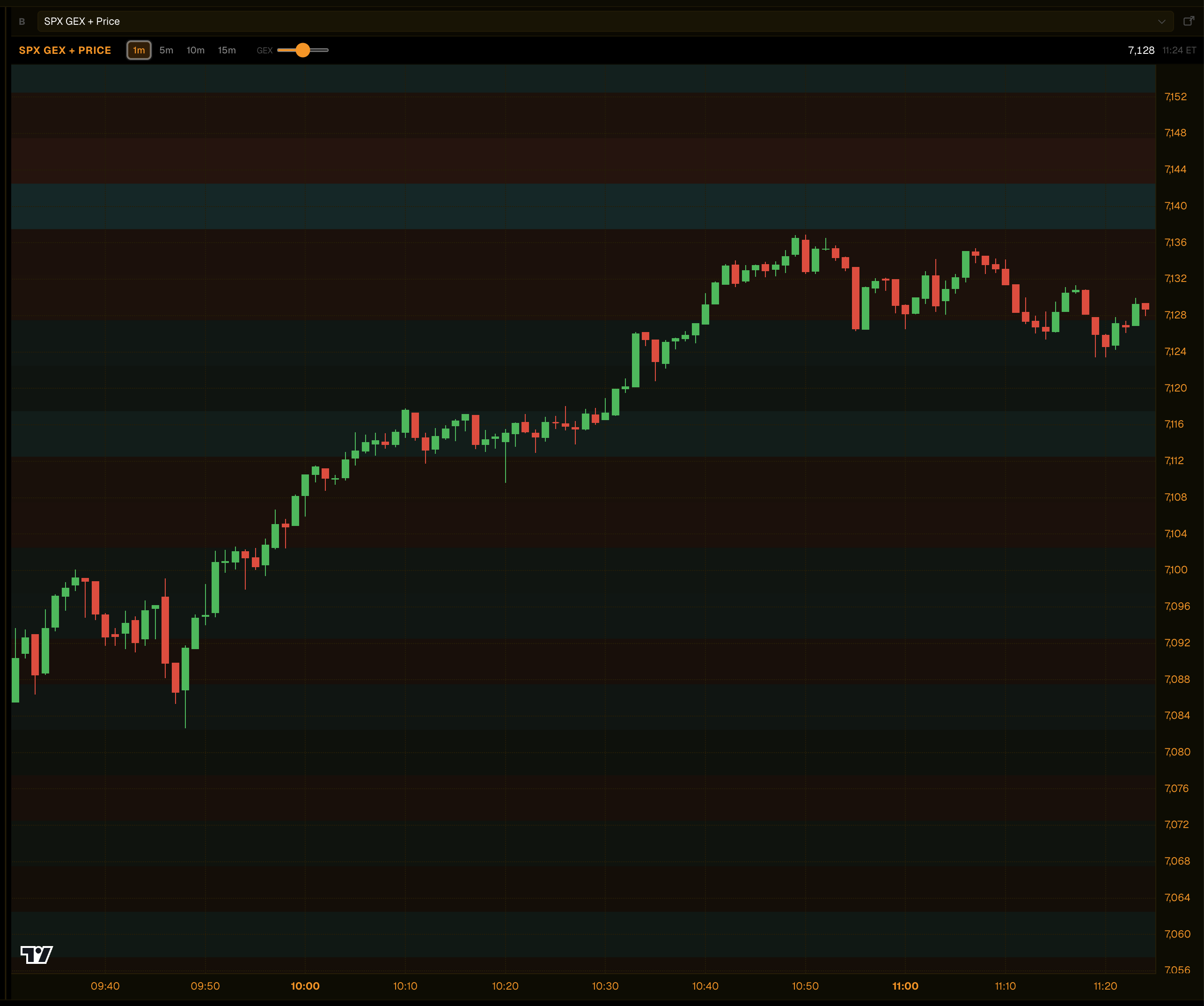The image size is (1204, 1006).
Task: Click the SPX GEX + PRICE title
Action: pos(66,51)
